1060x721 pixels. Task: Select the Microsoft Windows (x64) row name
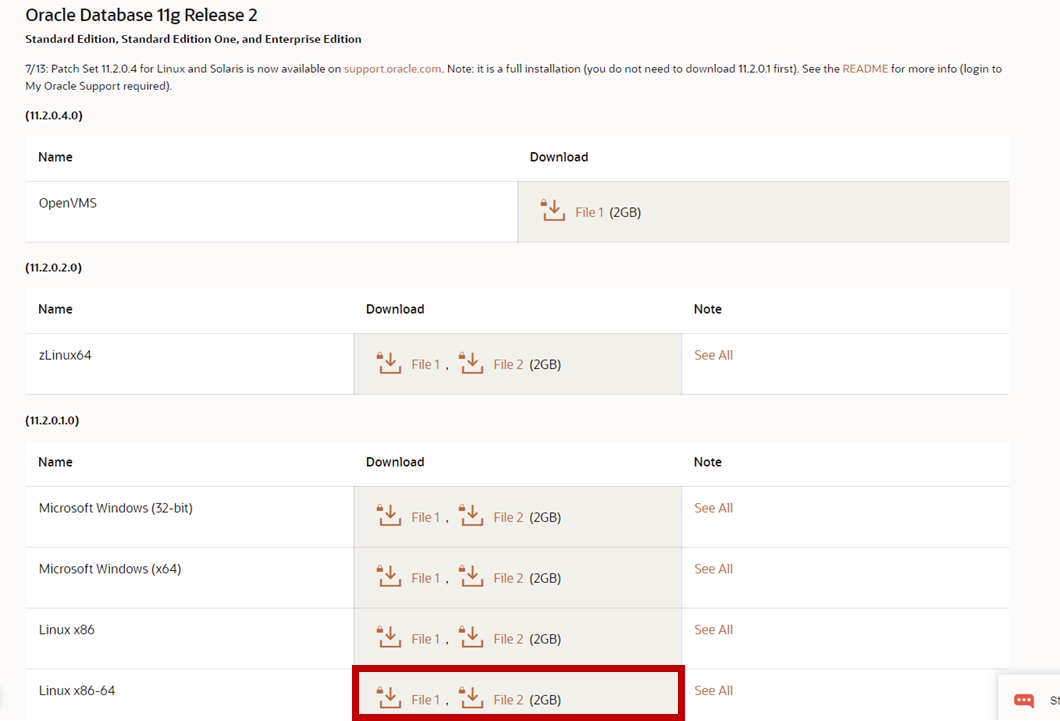(x=110, y=569)
